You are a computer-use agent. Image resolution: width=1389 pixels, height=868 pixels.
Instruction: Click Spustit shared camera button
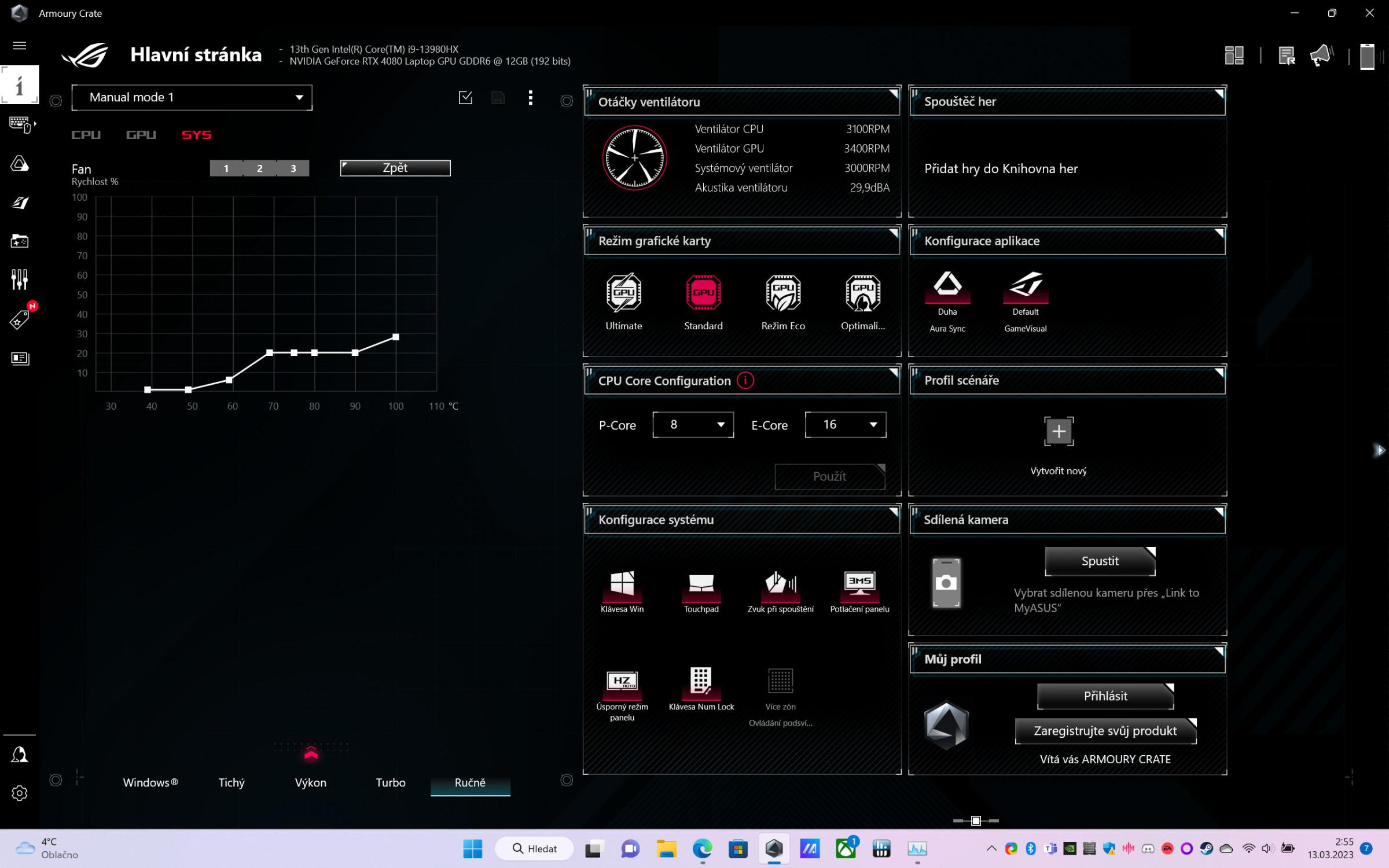tap(1100, 561)
